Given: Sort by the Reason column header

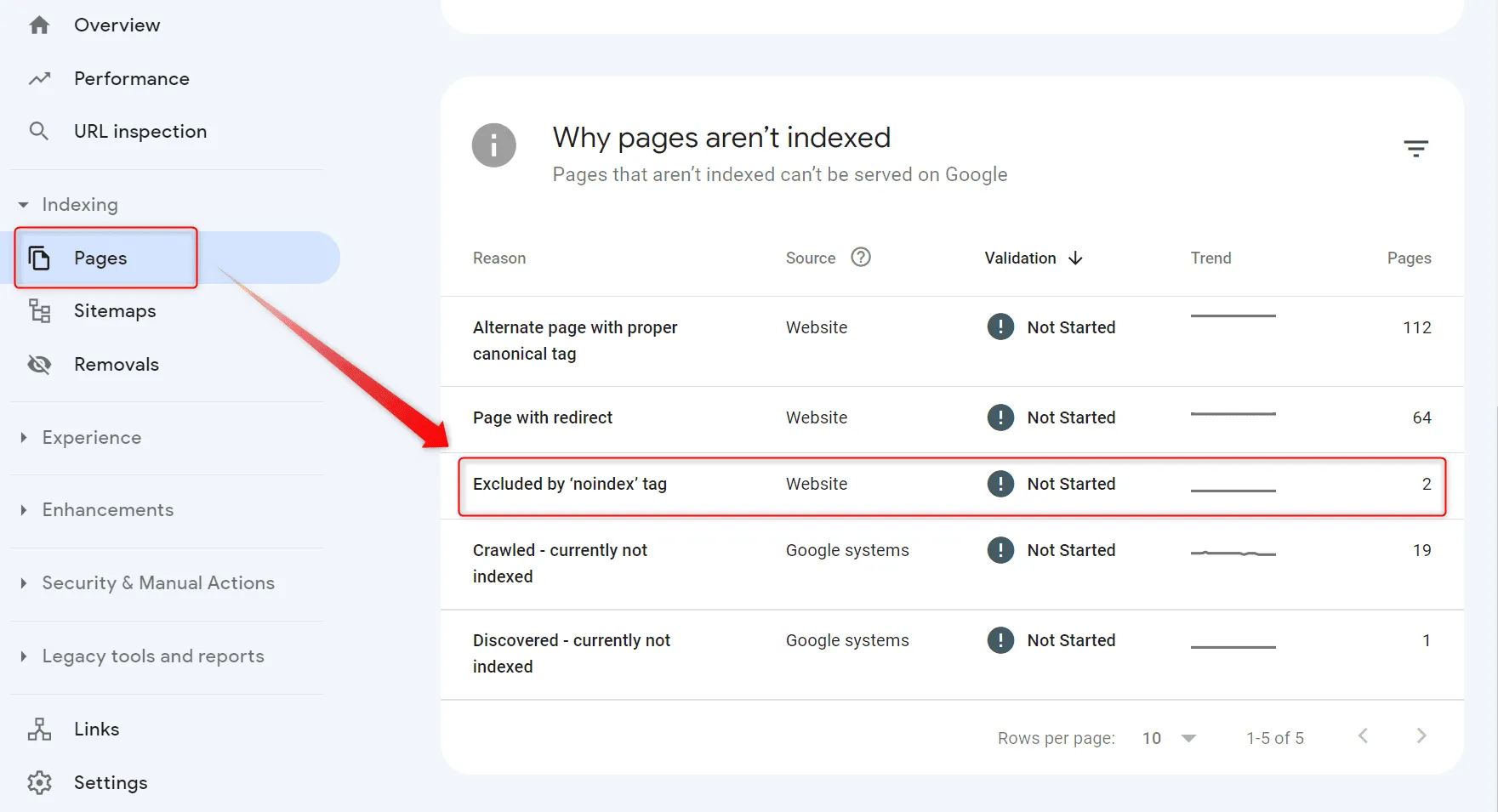Looking at the screenshot, I should (x=499, y=258).
